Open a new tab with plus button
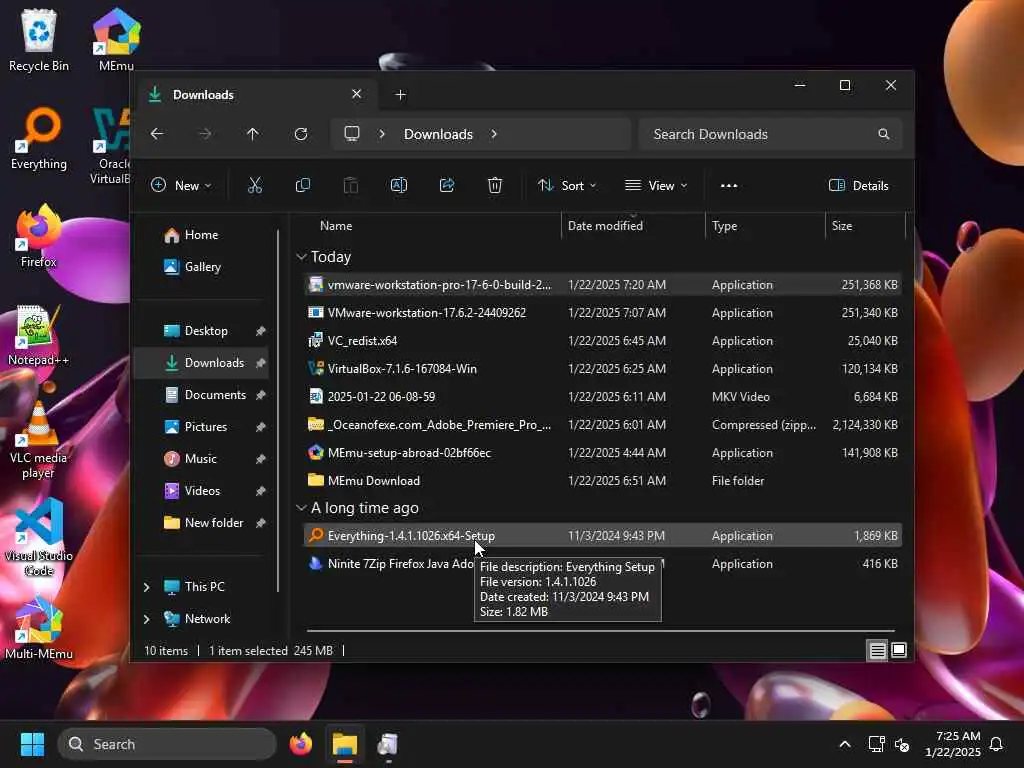The width and height of the screenshot is (1024, 768). click(x=400, y=95)
